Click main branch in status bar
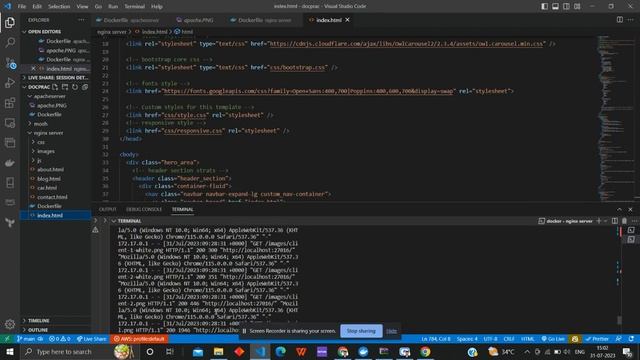640x360 pixels. [27, 339]
